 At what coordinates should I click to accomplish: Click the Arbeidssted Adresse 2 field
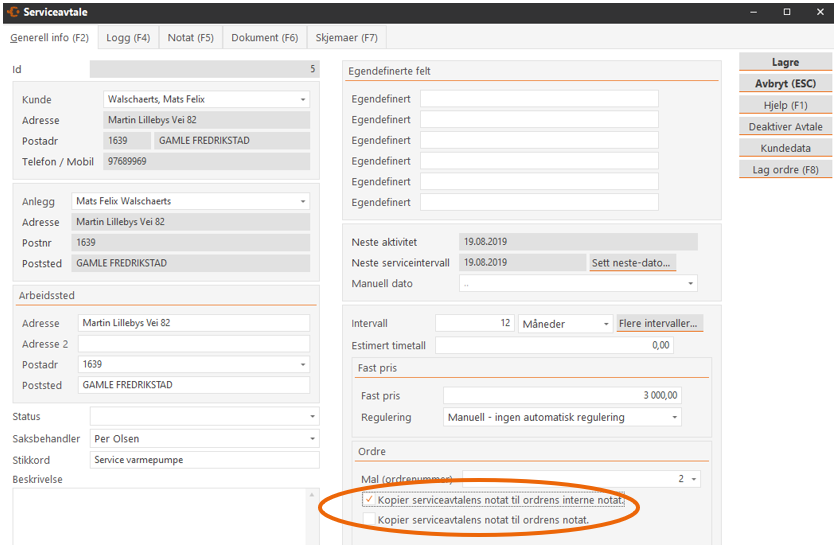(x=194, y=344)
